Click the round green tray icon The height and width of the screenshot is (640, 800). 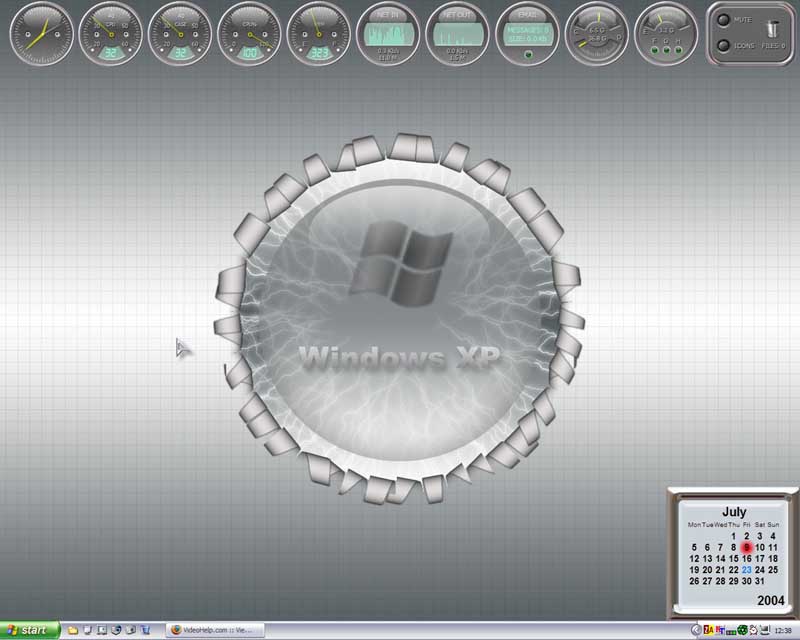[x=742, y=631]
